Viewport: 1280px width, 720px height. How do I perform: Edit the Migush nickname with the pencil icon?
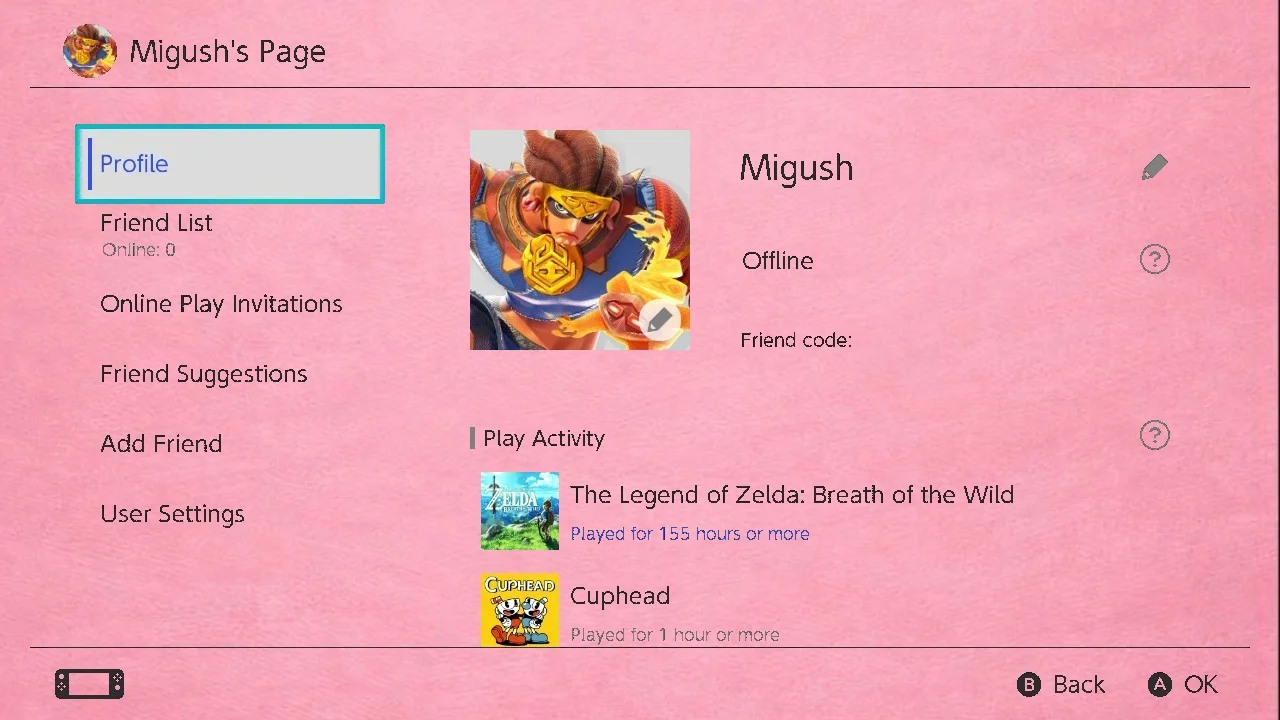(1154, 167)
